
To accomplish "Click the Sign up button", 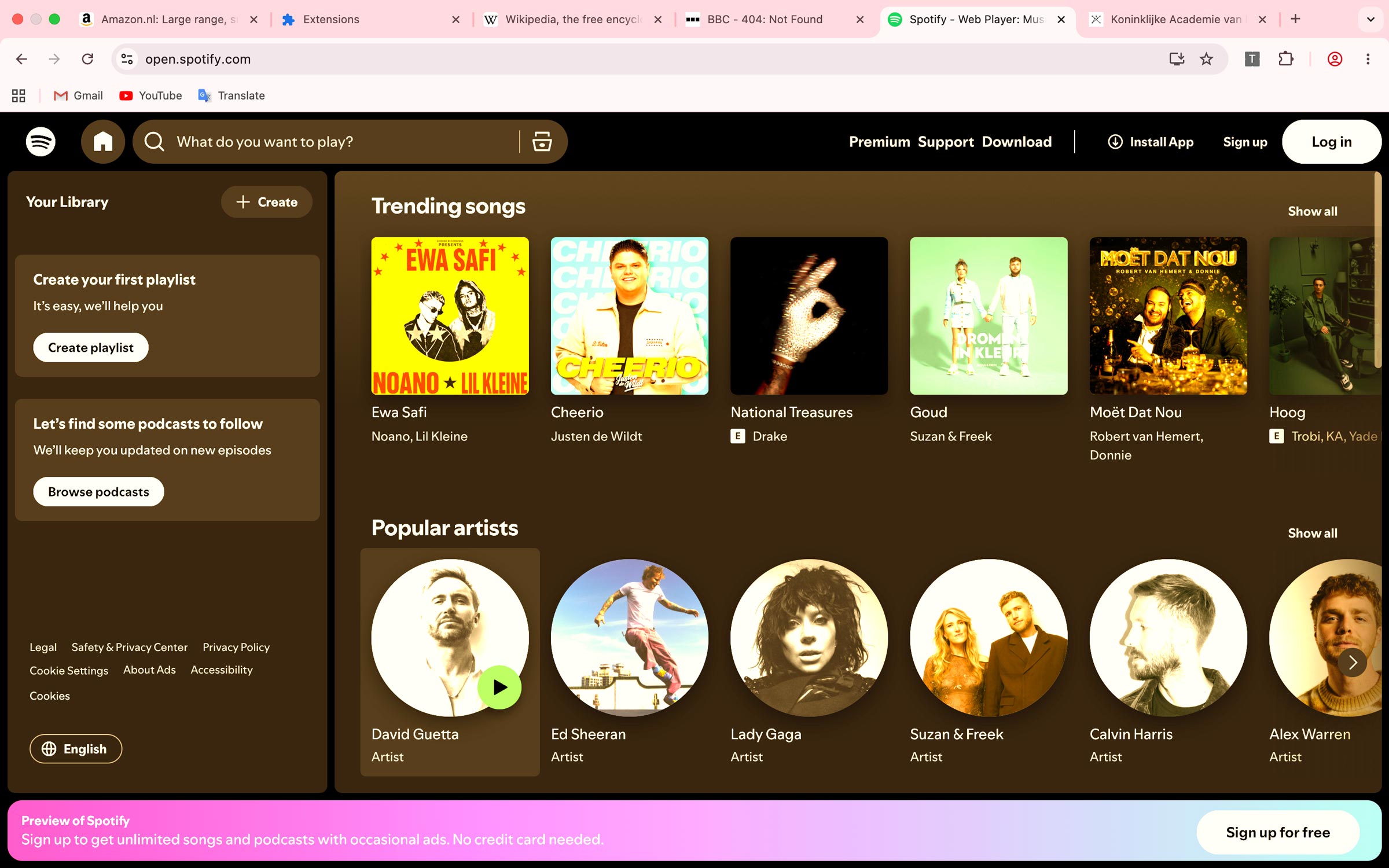I will pos(1245,142).
